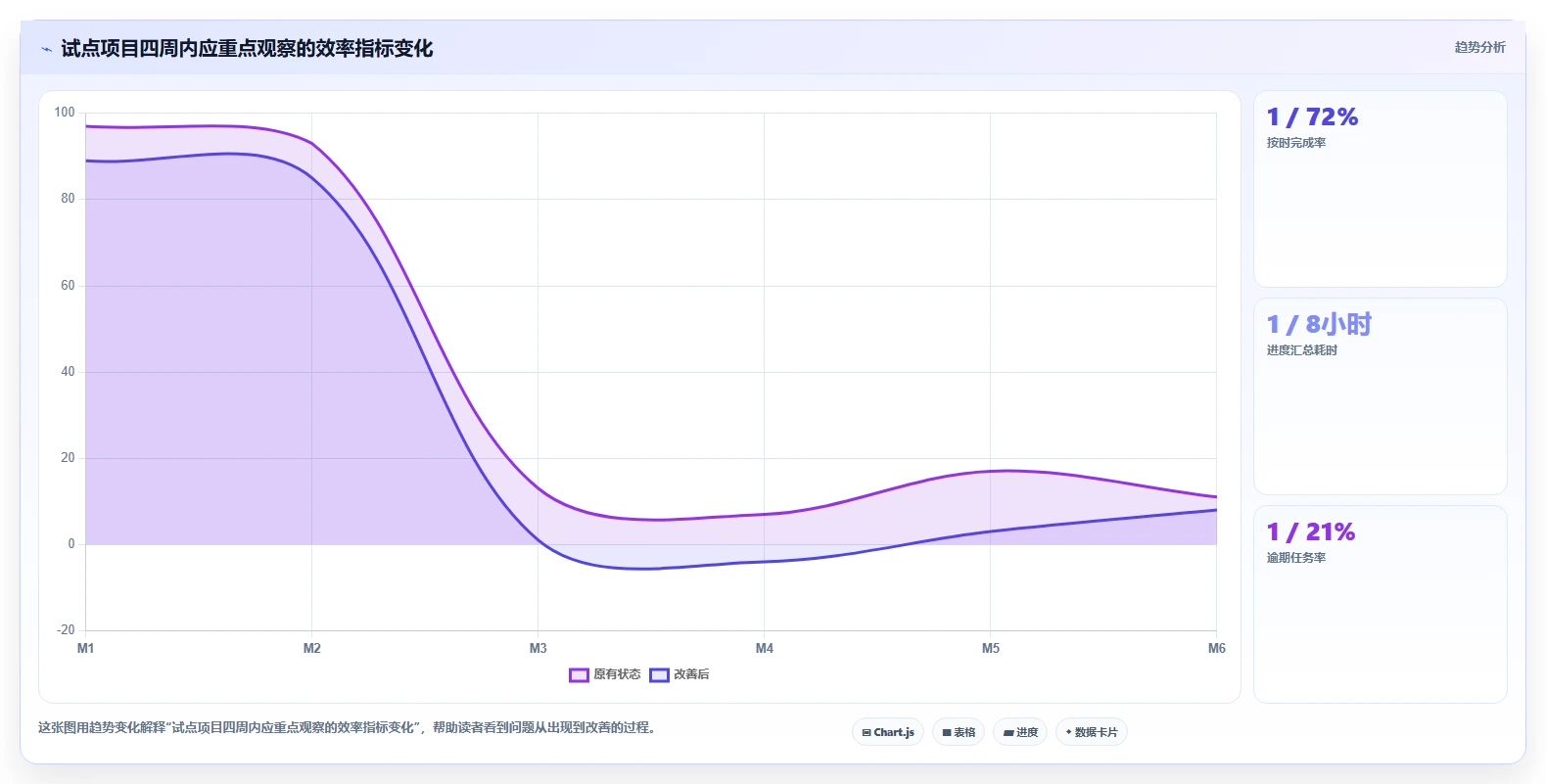The height and width of the screenshot is (784, 1546).
Task: Click the M1 axis label
Action: pyautogui.click(x=86, y=648)
